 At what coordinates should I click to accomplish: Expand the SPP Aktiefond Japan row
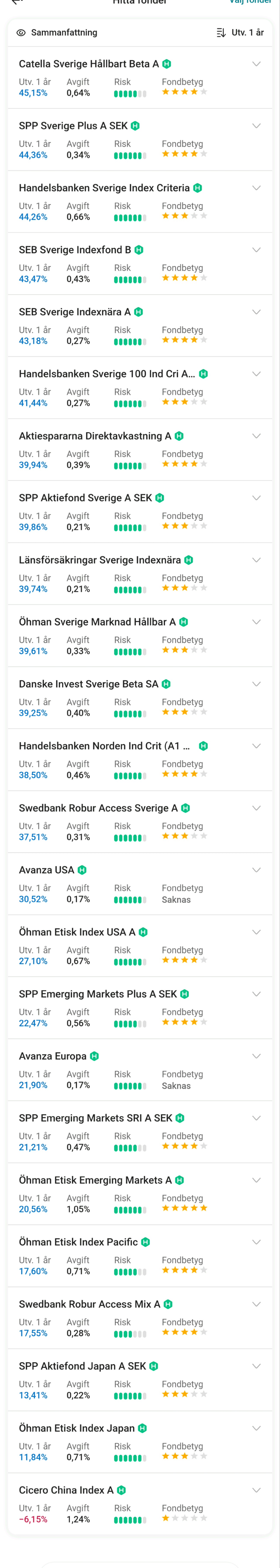[x=256, y=1366]
